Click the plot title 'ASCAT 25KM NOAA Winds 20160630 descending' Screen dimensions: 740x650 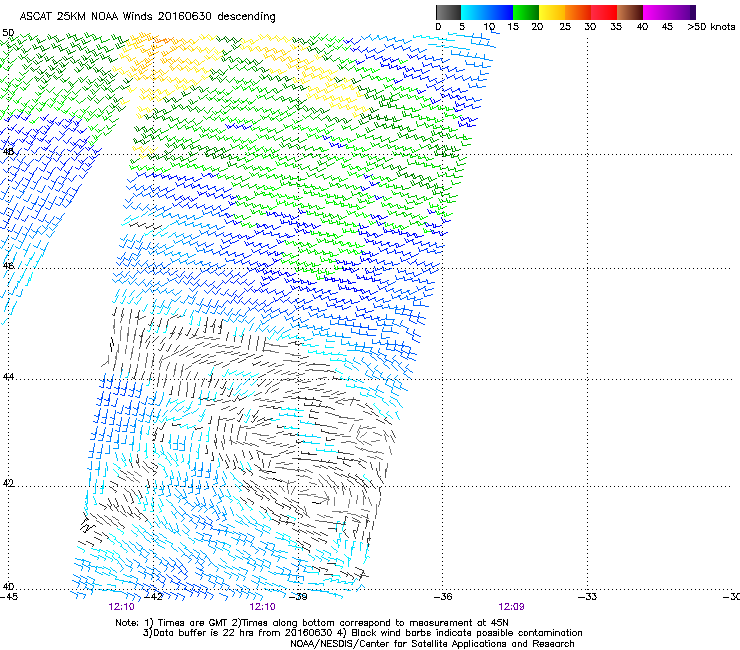tap(147, 17)
